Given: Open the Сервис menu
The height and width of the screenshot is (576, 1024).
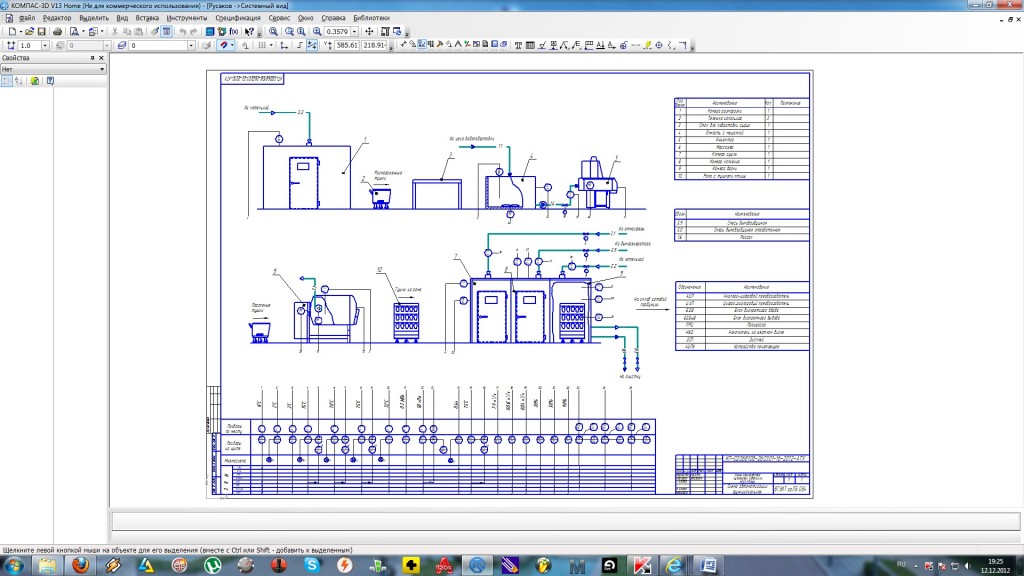Looking at the screenshot, I should (x=279, y=18).
